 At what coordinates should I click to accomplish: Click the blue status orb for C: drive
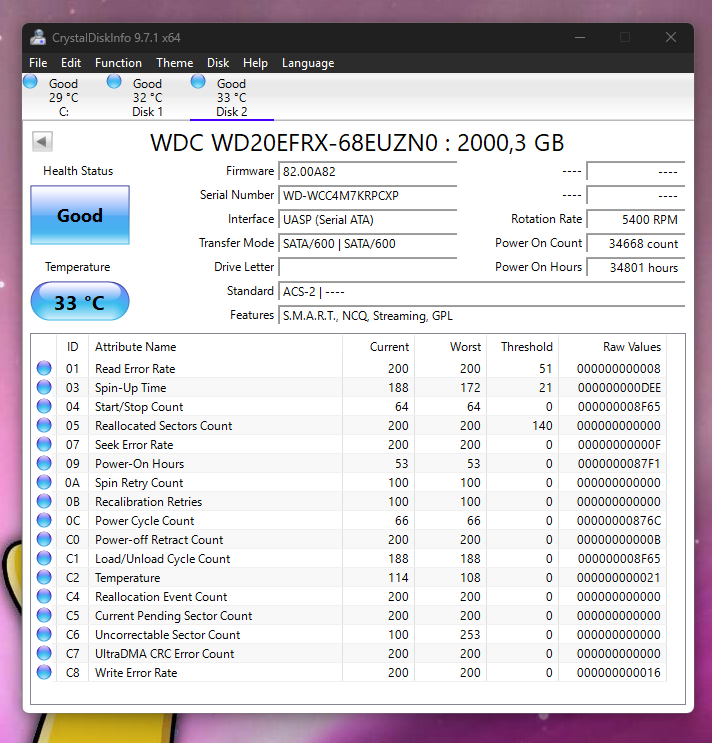(30, 82)
